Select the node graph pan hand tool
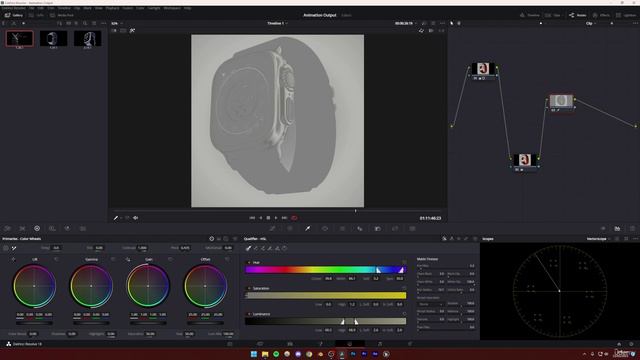The width and height of the screenshot is (640, 360). point(459,23)
